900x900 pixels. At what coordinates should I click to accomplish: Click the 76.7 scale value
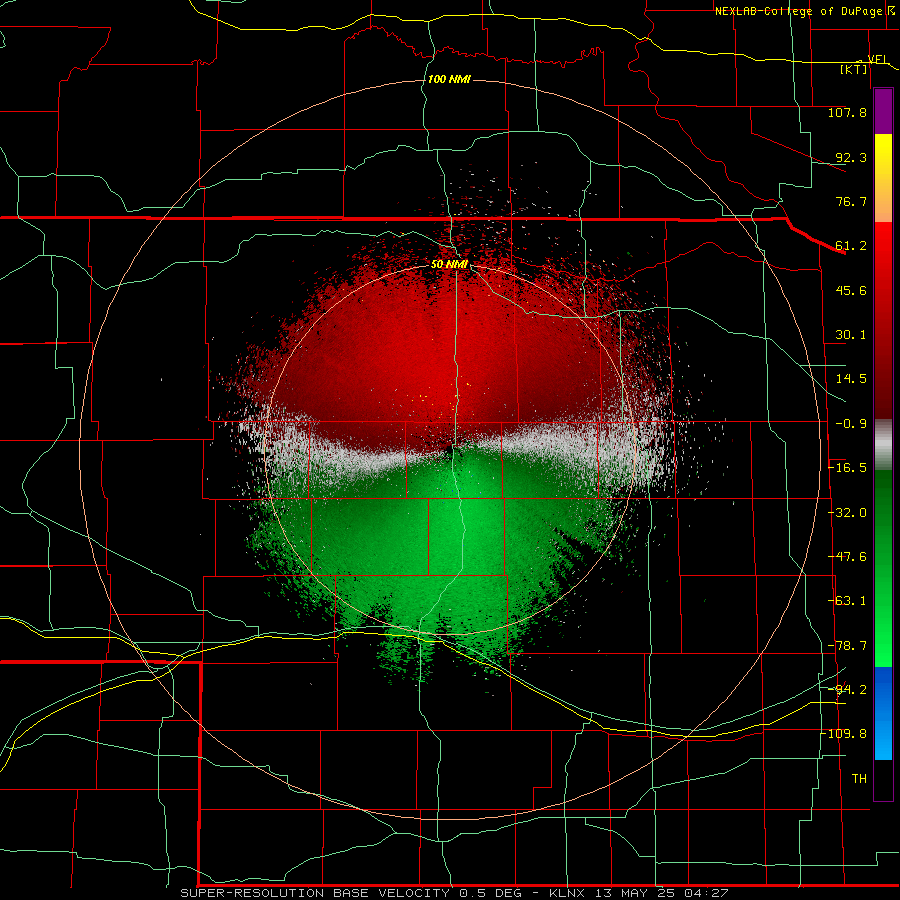(x=851, y=201)
